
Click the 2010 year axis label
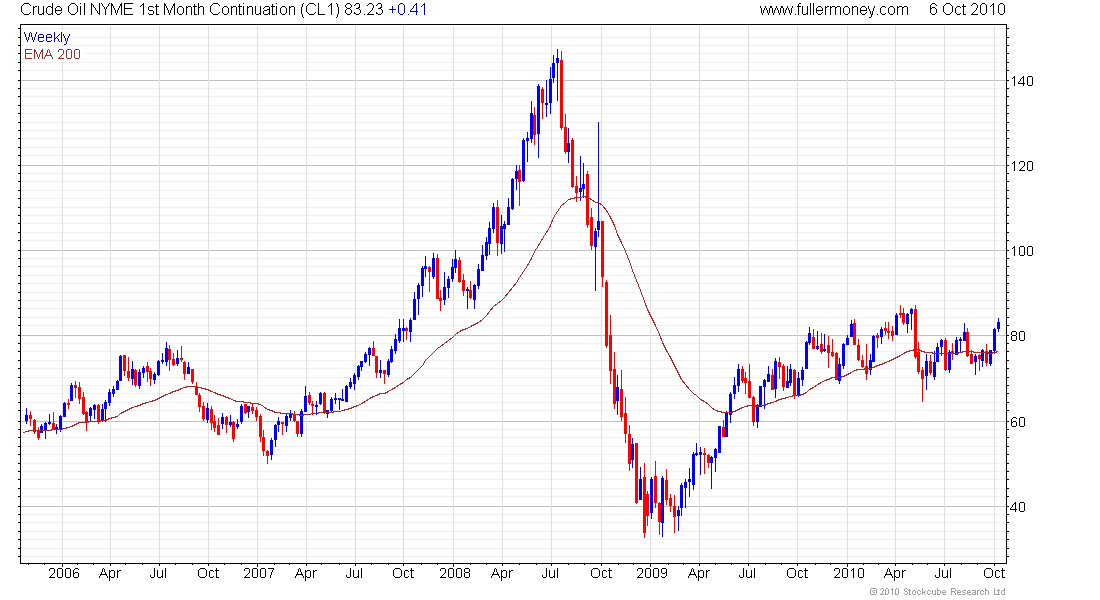[849, 573]
